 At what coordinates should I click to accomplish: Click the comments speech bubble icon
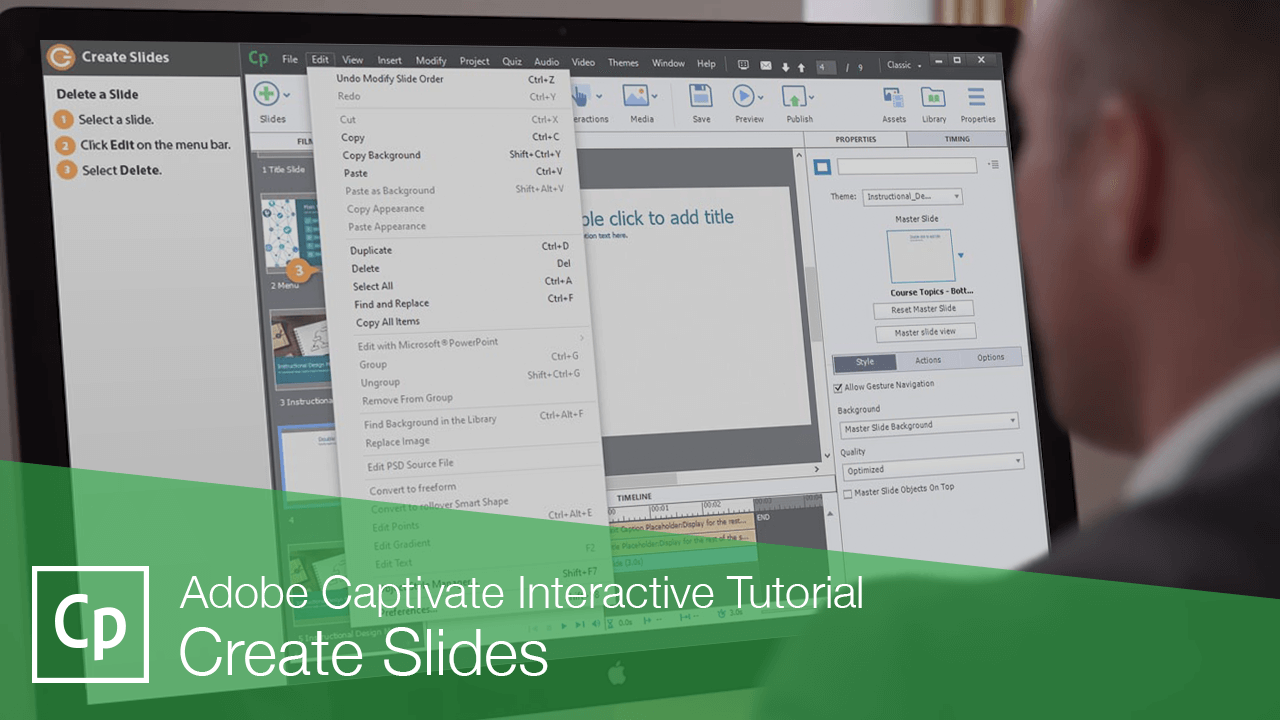coord(743,65)
